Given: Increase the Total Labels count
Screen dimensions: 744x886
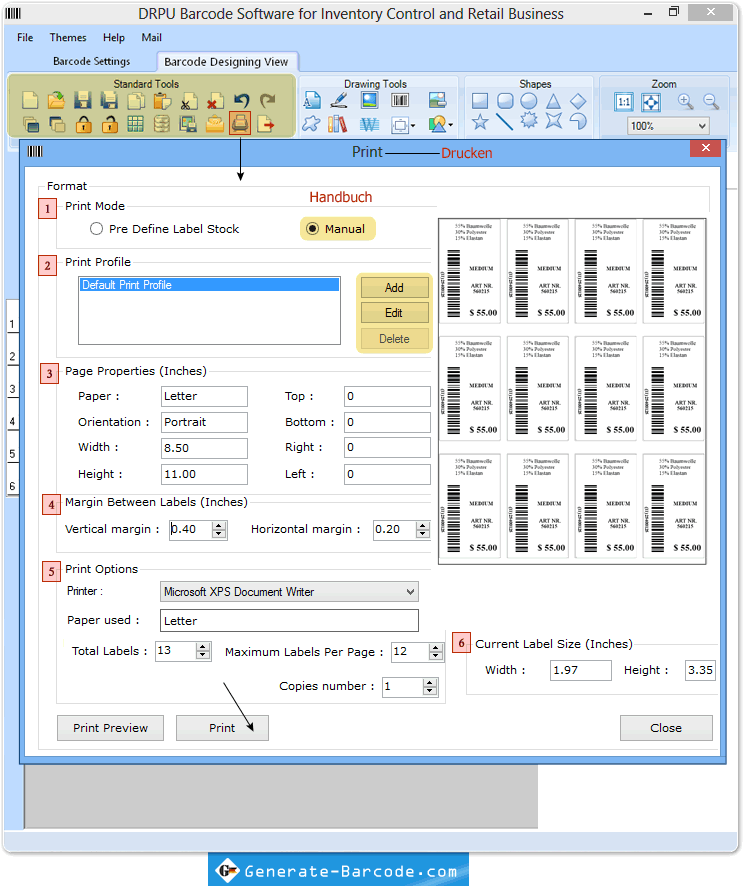Looking at the screenshot, I should click(x=203, y=647).
